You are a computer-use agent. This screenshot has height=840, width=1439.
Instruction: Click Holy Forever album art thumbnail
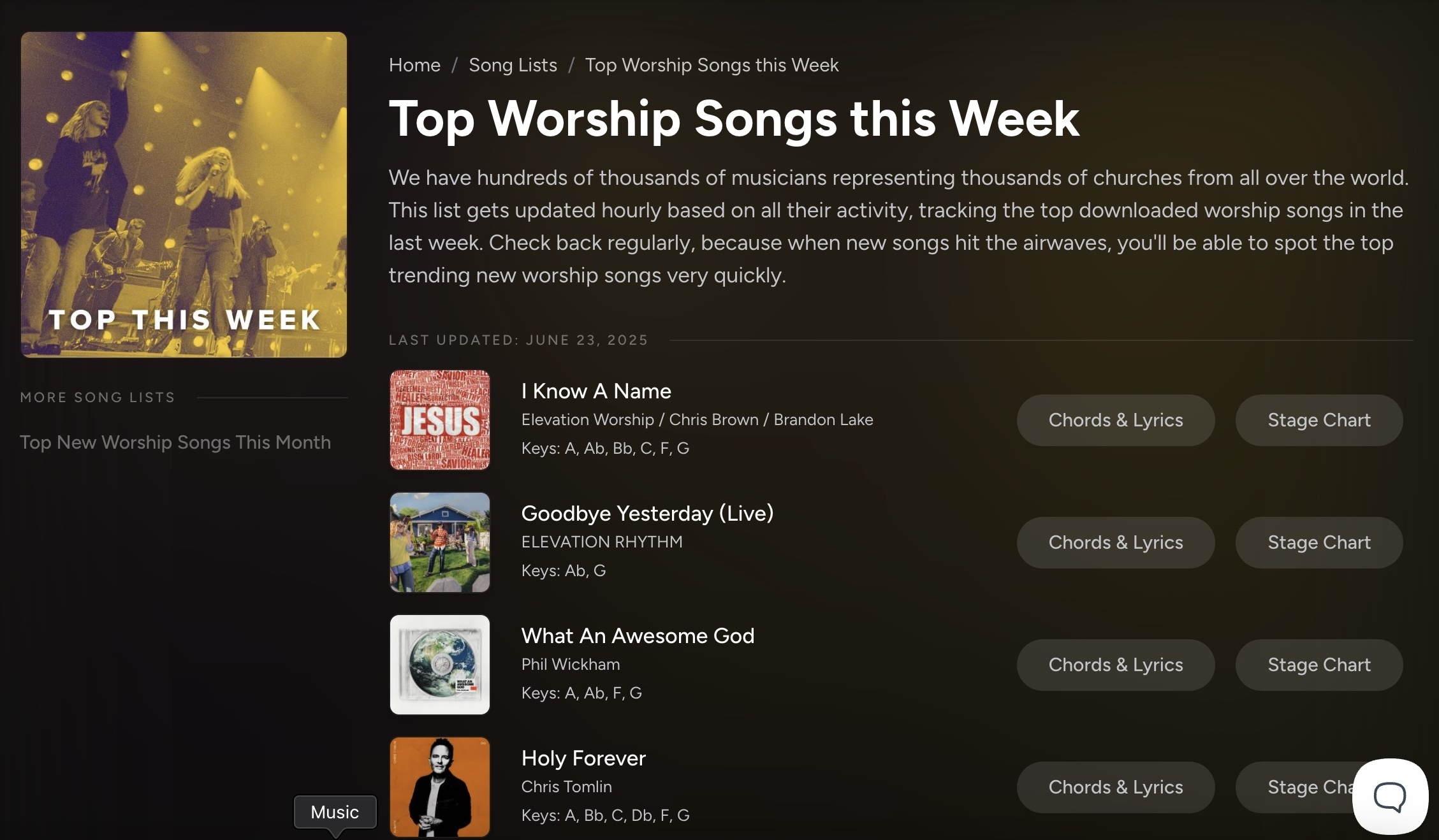coord(440,787)
